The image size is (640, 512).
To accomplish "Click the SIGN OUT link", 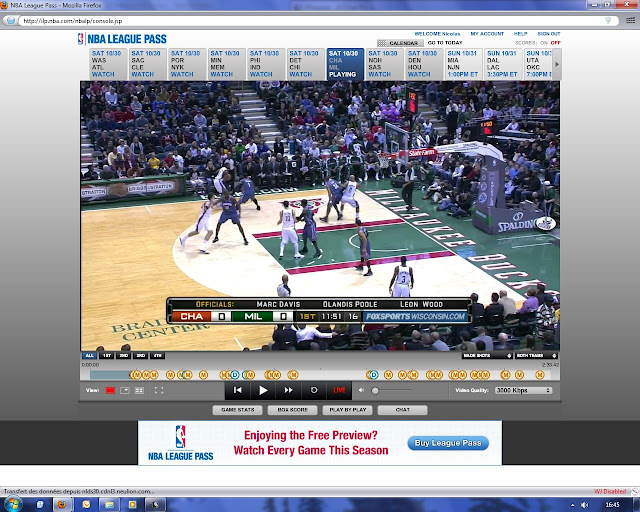I will coord(549,34).
